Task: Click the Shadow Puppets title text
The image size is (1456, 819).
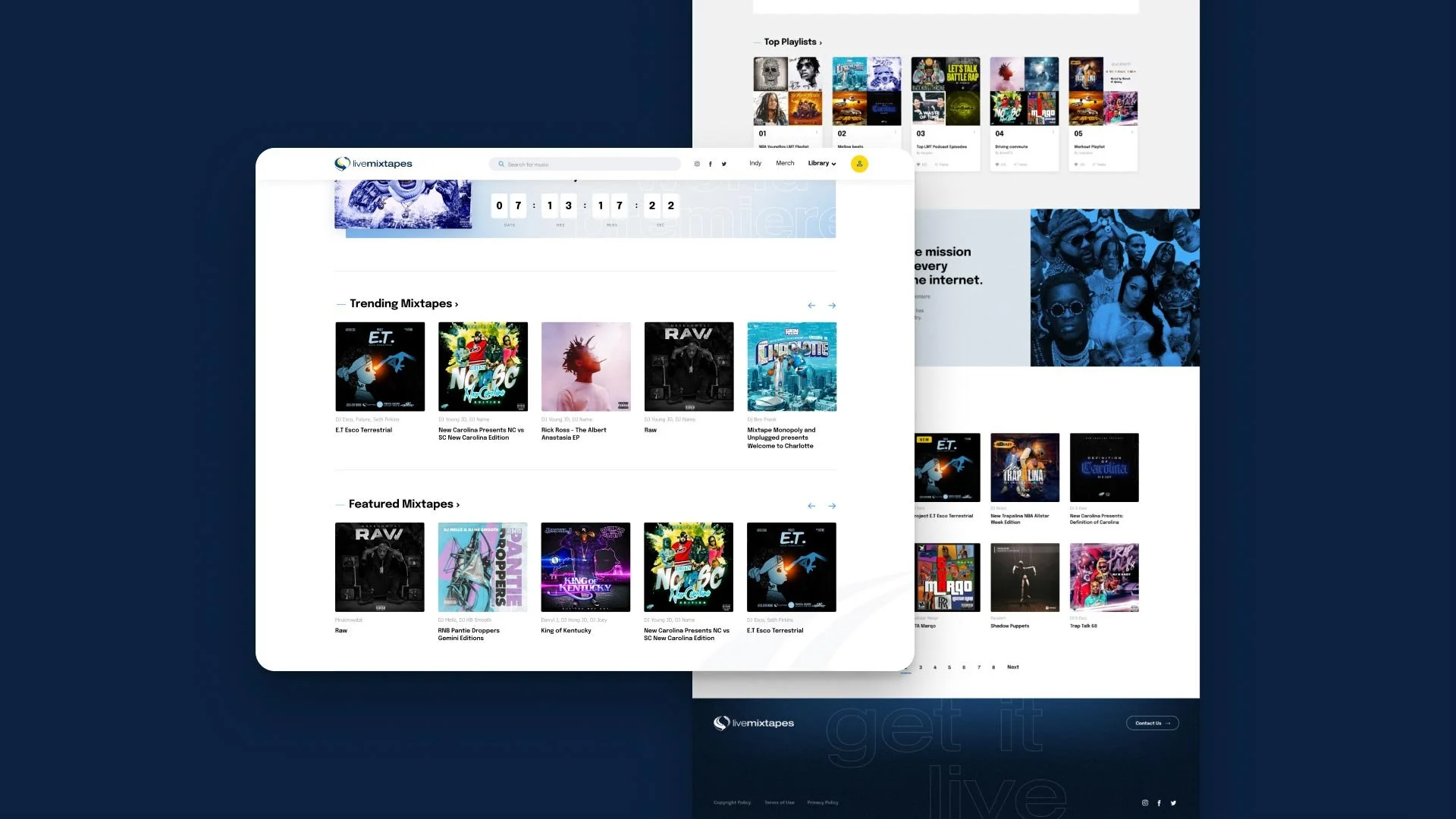Action: pyautogui.click(x=1010, y=626)
